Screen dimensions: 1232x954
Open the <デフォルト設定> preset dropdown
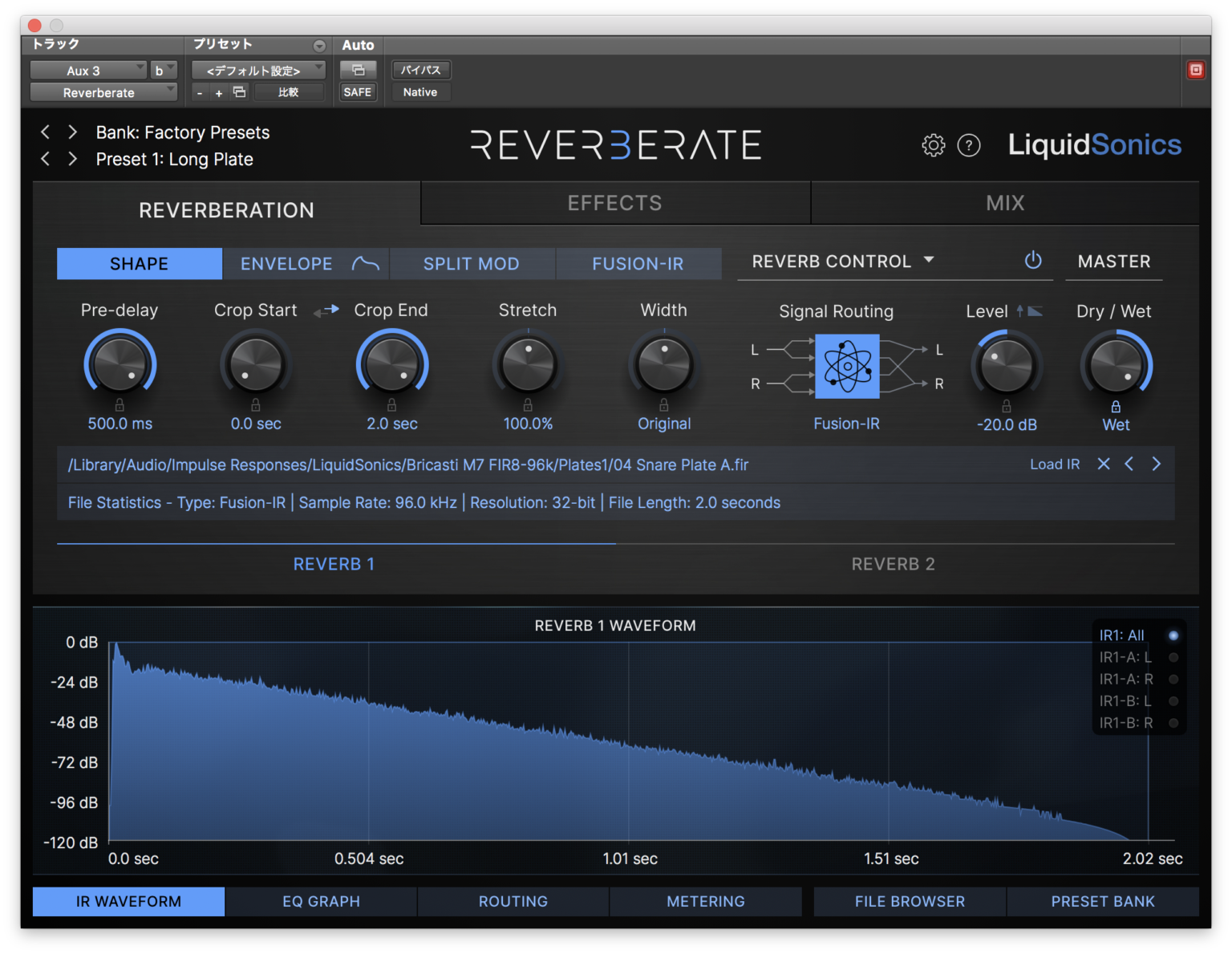tap(258, 70)
